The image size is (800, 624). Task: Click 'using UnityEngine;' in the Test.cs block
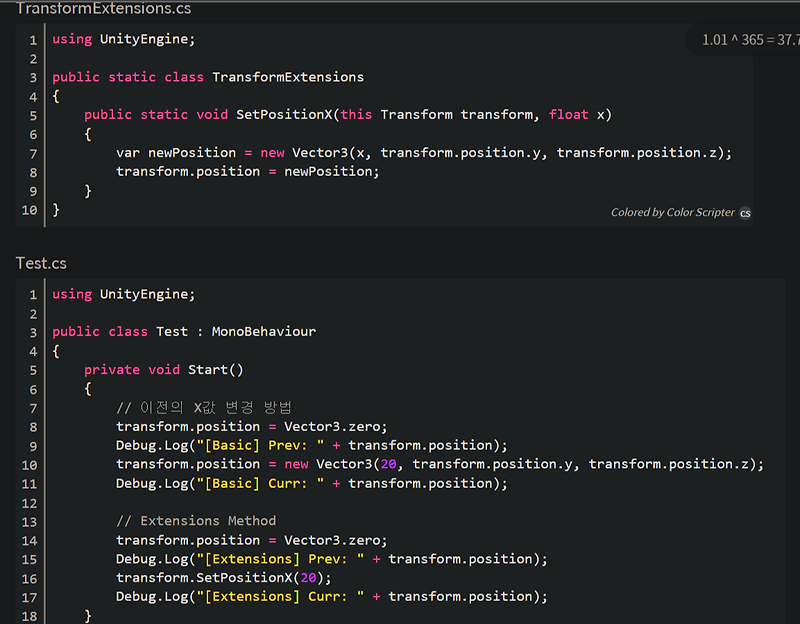pos(123,294)
